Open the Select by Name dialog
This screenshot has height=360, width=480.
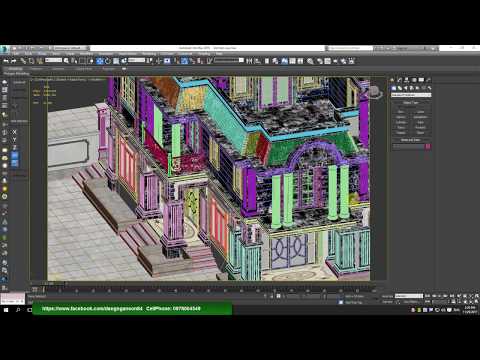tap(74, 61)
